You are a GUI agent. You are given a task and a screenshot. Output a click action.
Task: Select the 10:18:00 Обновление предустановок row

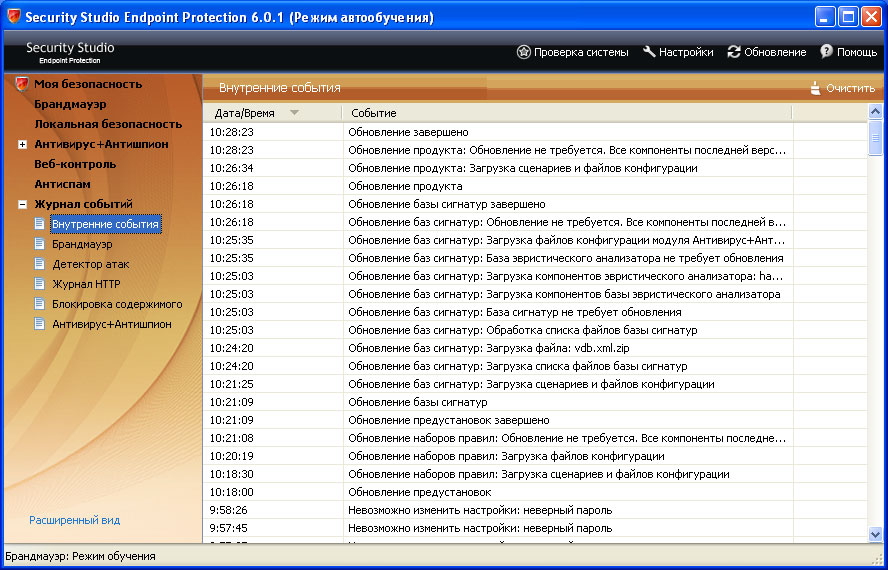(535, 492)
